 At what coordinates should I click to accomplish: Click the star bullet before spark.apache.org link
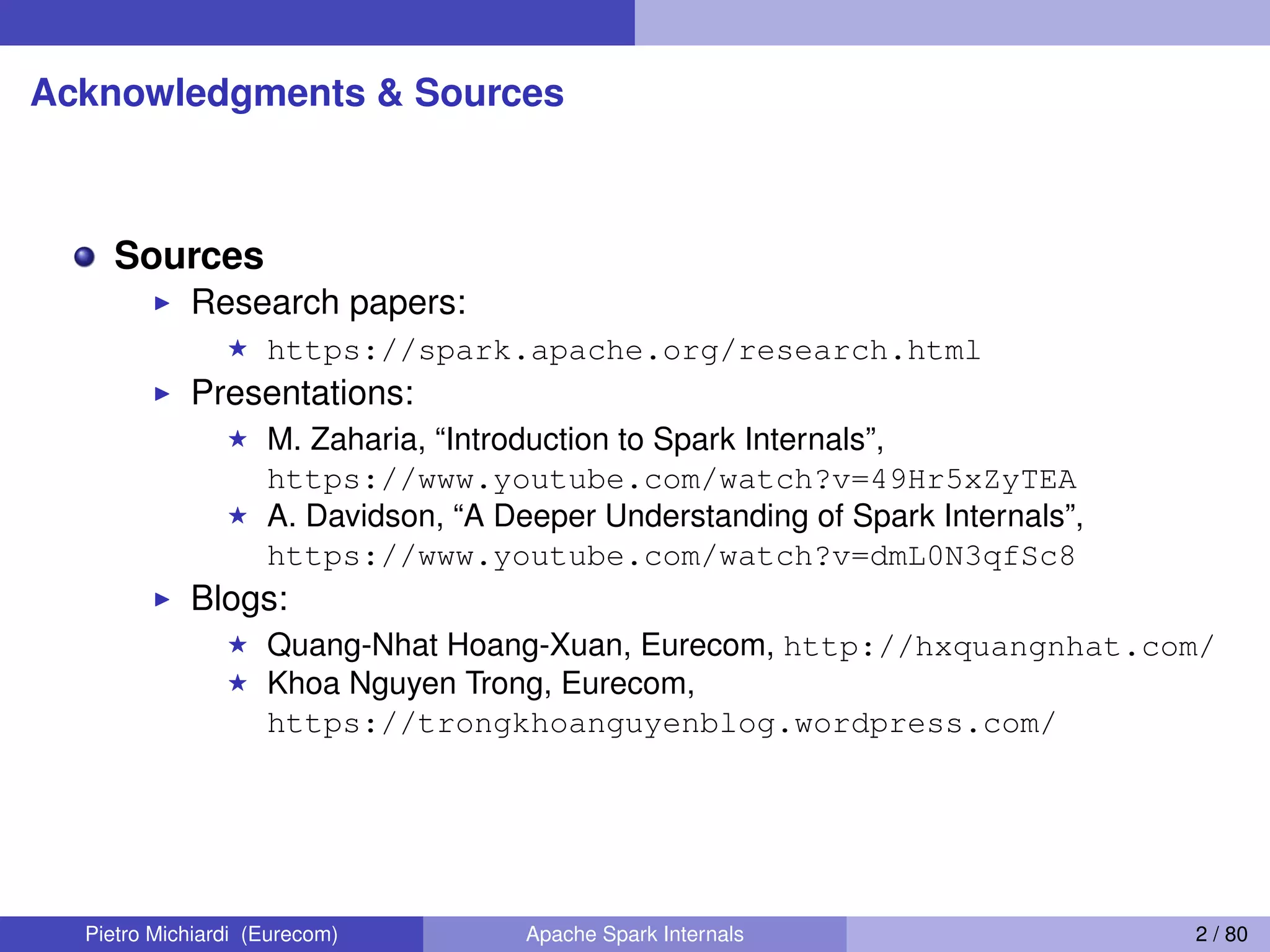point(238,348)
